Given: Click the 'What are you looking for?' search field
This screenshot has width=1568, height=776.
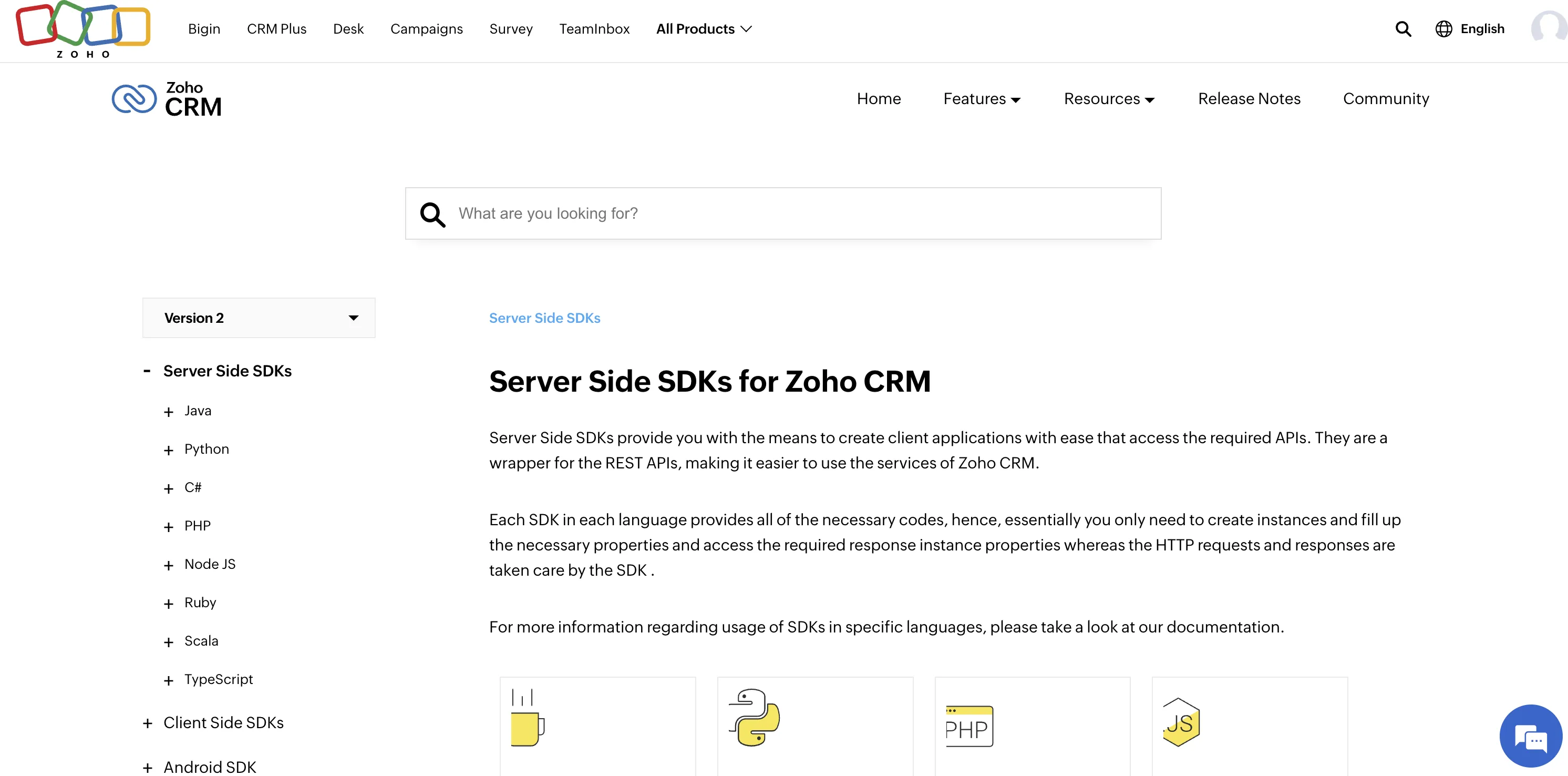Looking at the screenshot, I should click(783, 214).
